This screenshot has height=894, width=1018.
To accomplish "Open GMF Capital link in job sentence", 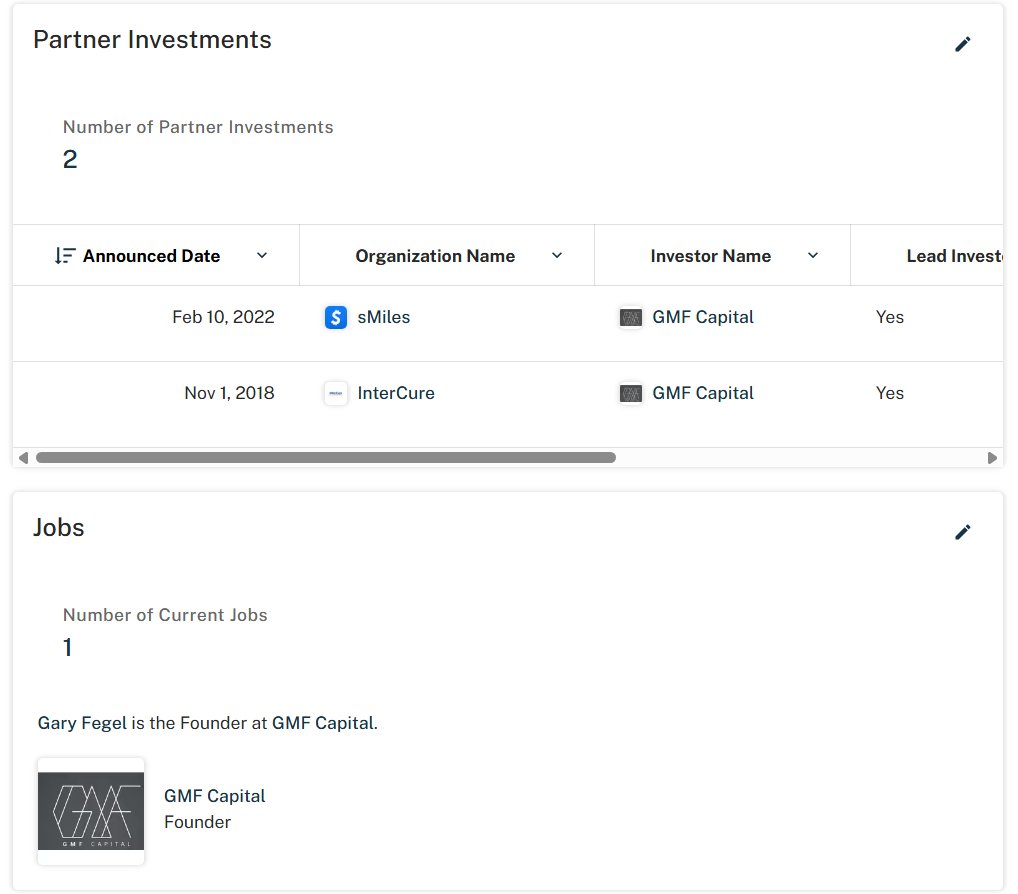I will [x=324, y=723].
